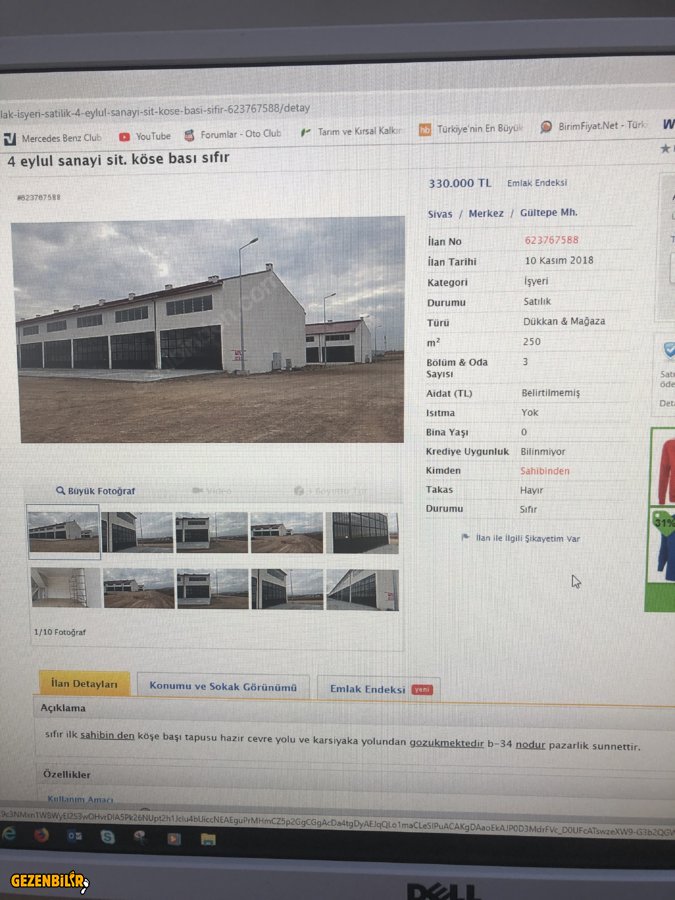Click the Büyük Fotoğraf magnifier link

click(x=95, y=491)
